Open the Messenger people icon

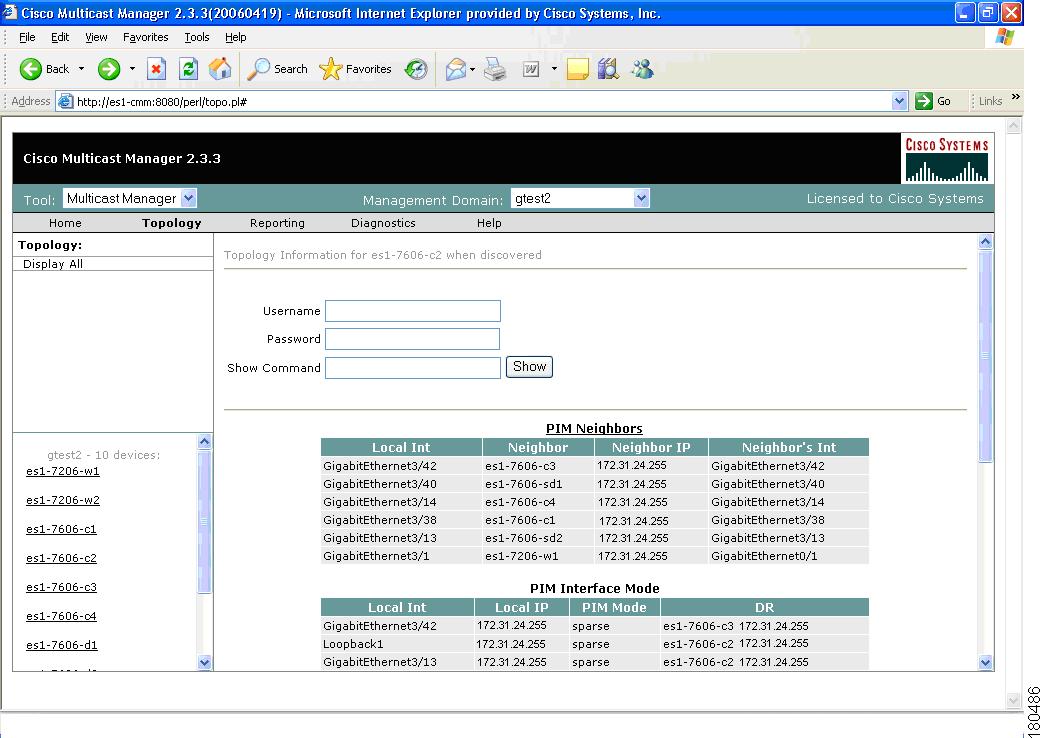pyautogui.click(x=643, y=69)
